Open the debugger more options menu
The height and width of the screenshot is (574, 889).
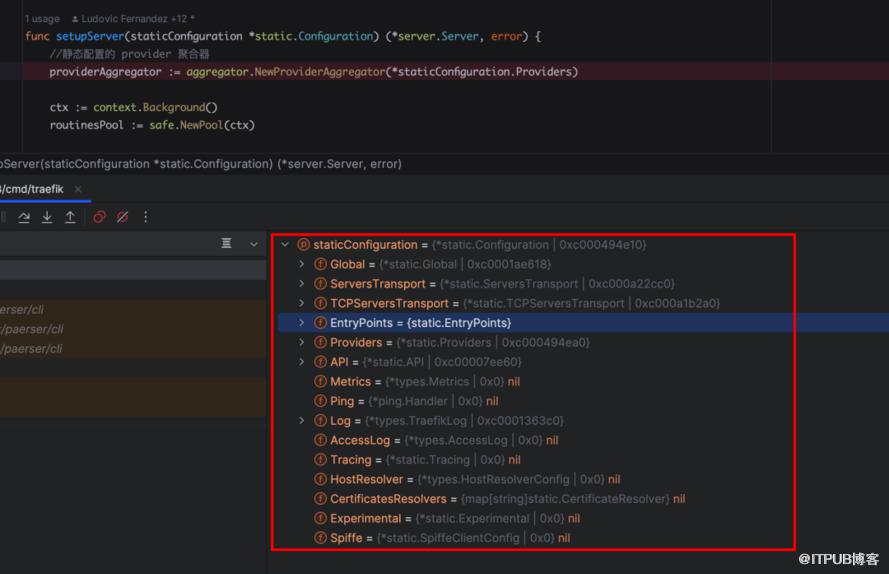(146, 217)
